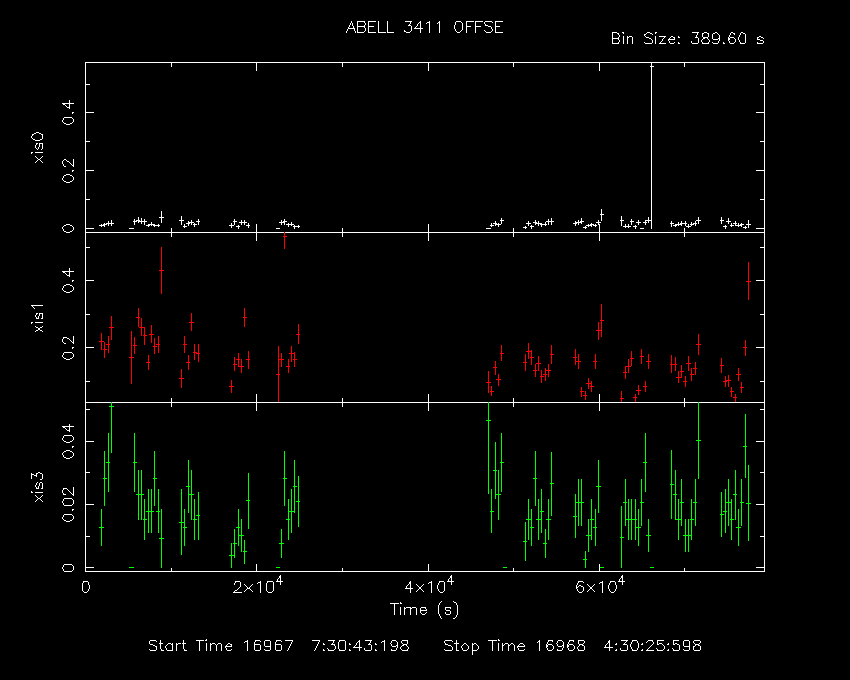Click the Stop Time 16968 text
This screenshot has height=680, width=850.
point(514,646)
